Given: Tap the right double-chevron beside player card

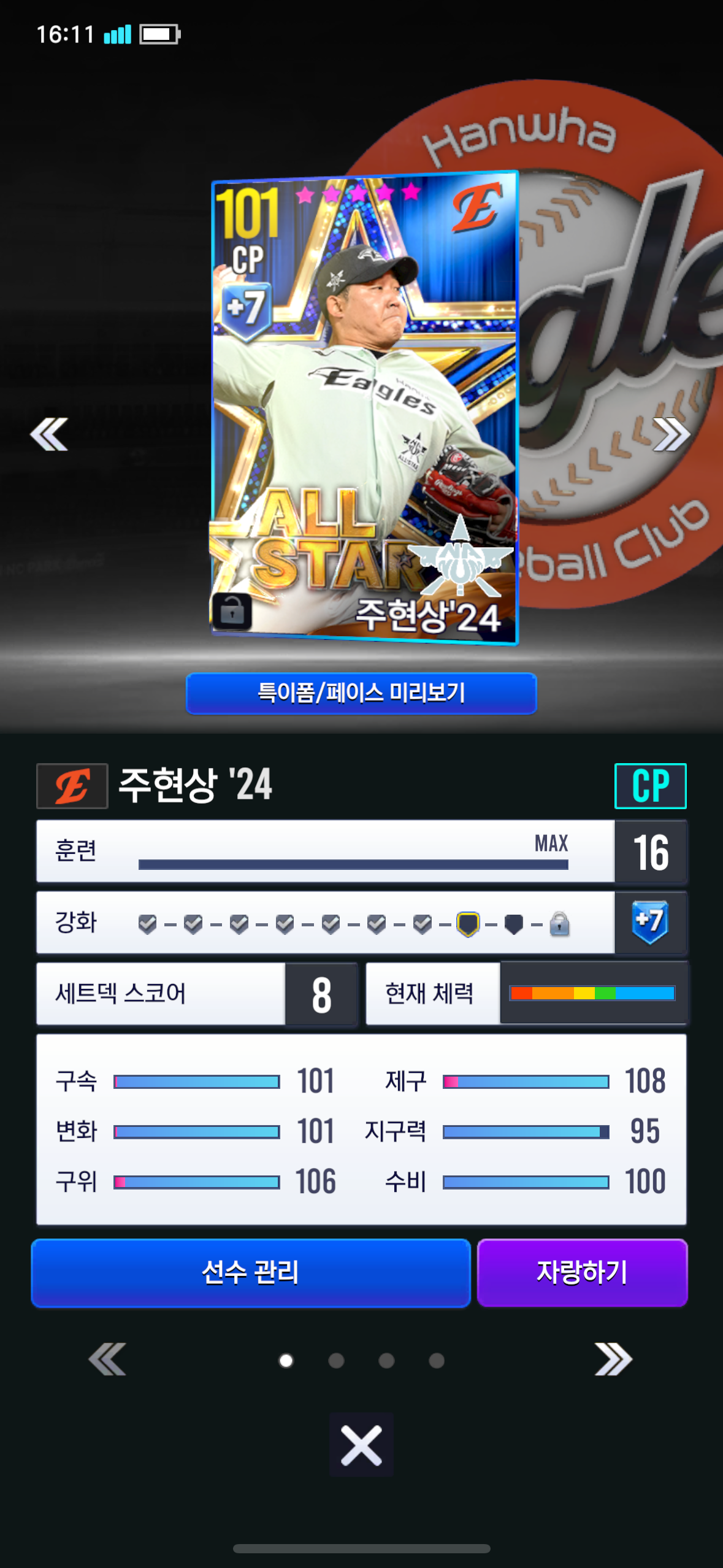Looking at the screenshot, I should coord(671,434).
